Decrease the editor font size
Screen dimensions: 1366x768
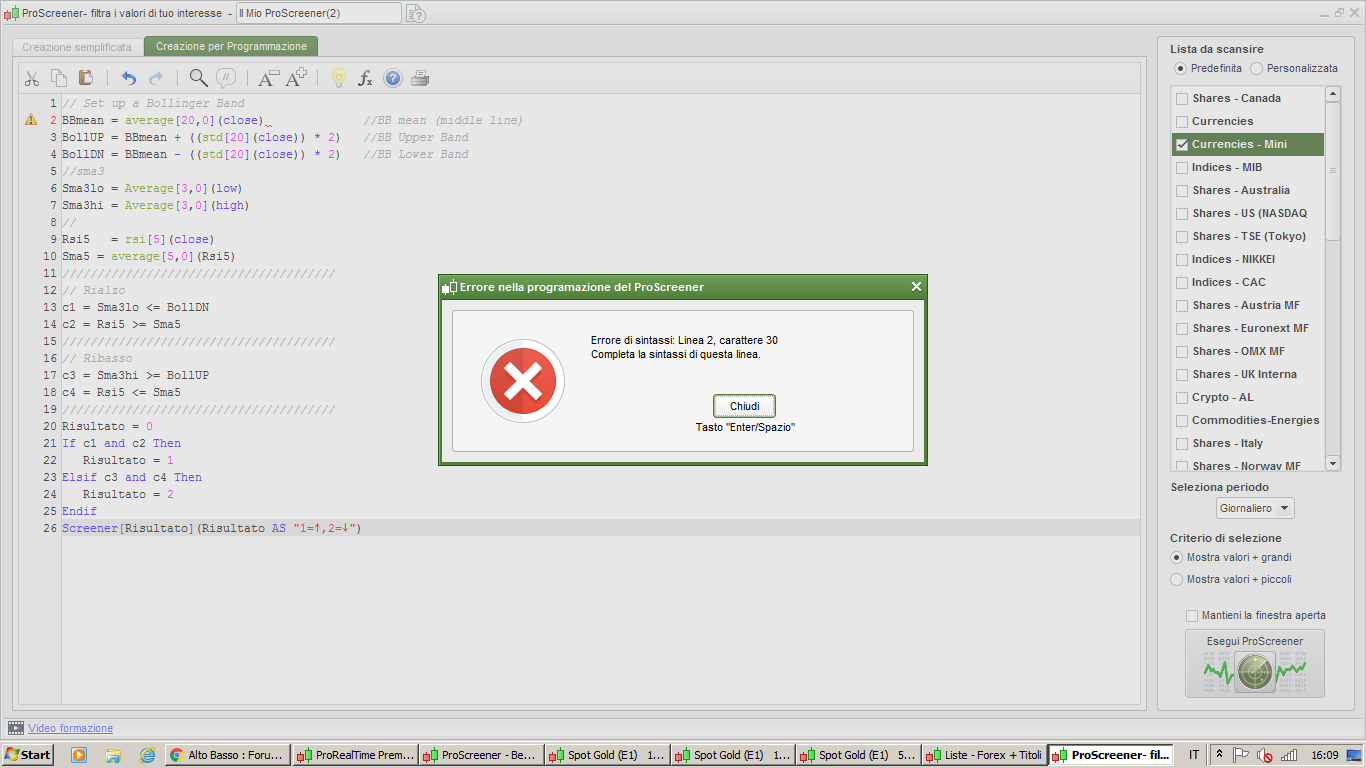[x=268, y=78]
